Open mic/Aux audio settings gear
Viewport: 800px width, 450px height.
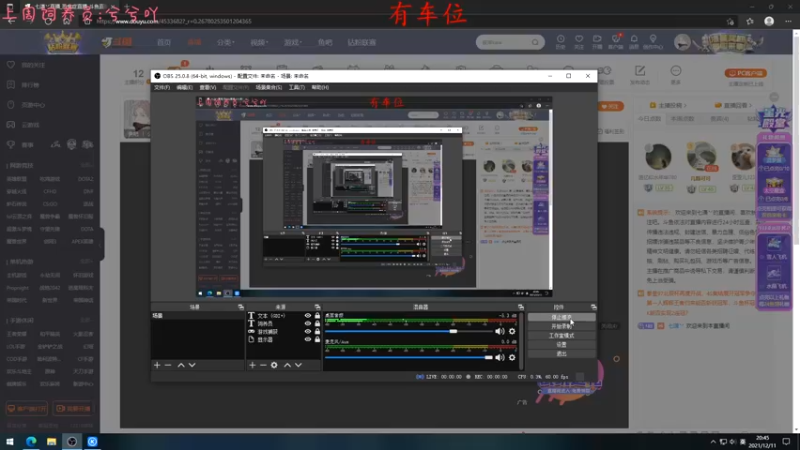512,357
